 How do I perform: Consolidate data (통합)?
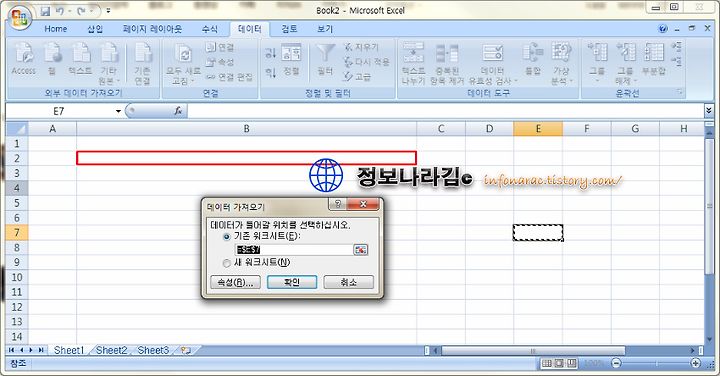[533, 59]
